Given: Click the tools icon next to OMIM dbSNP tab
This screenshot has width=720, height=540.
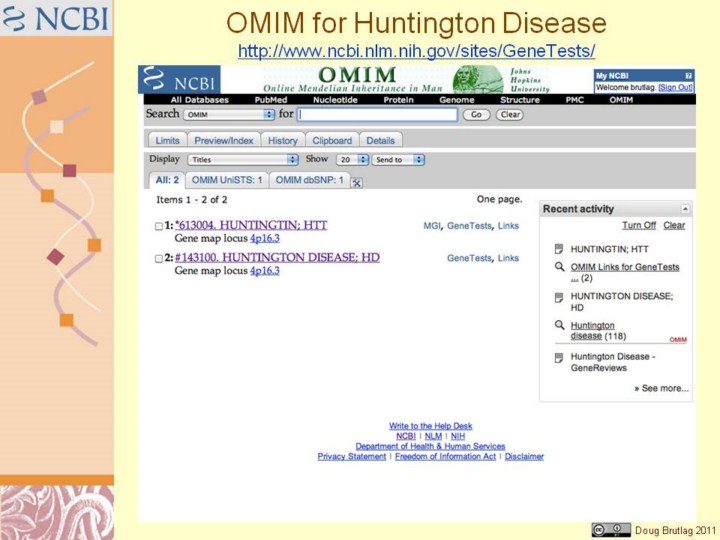Looking at the screenshot, I should pos(357,182).
